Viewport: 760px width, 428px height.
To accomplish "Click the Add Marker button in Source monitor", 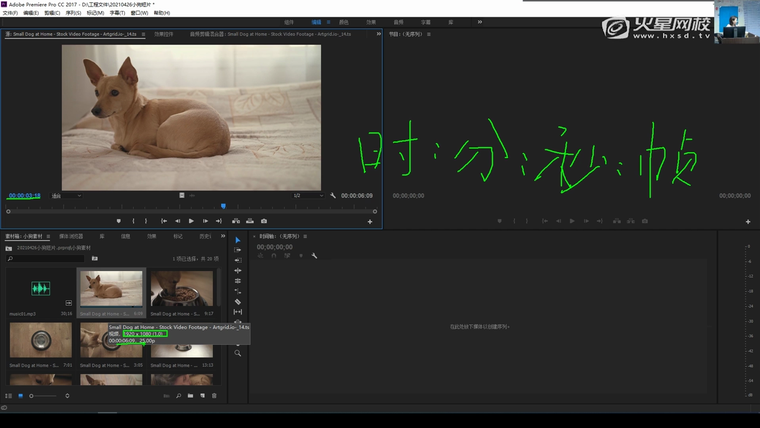I will point(119,221).
